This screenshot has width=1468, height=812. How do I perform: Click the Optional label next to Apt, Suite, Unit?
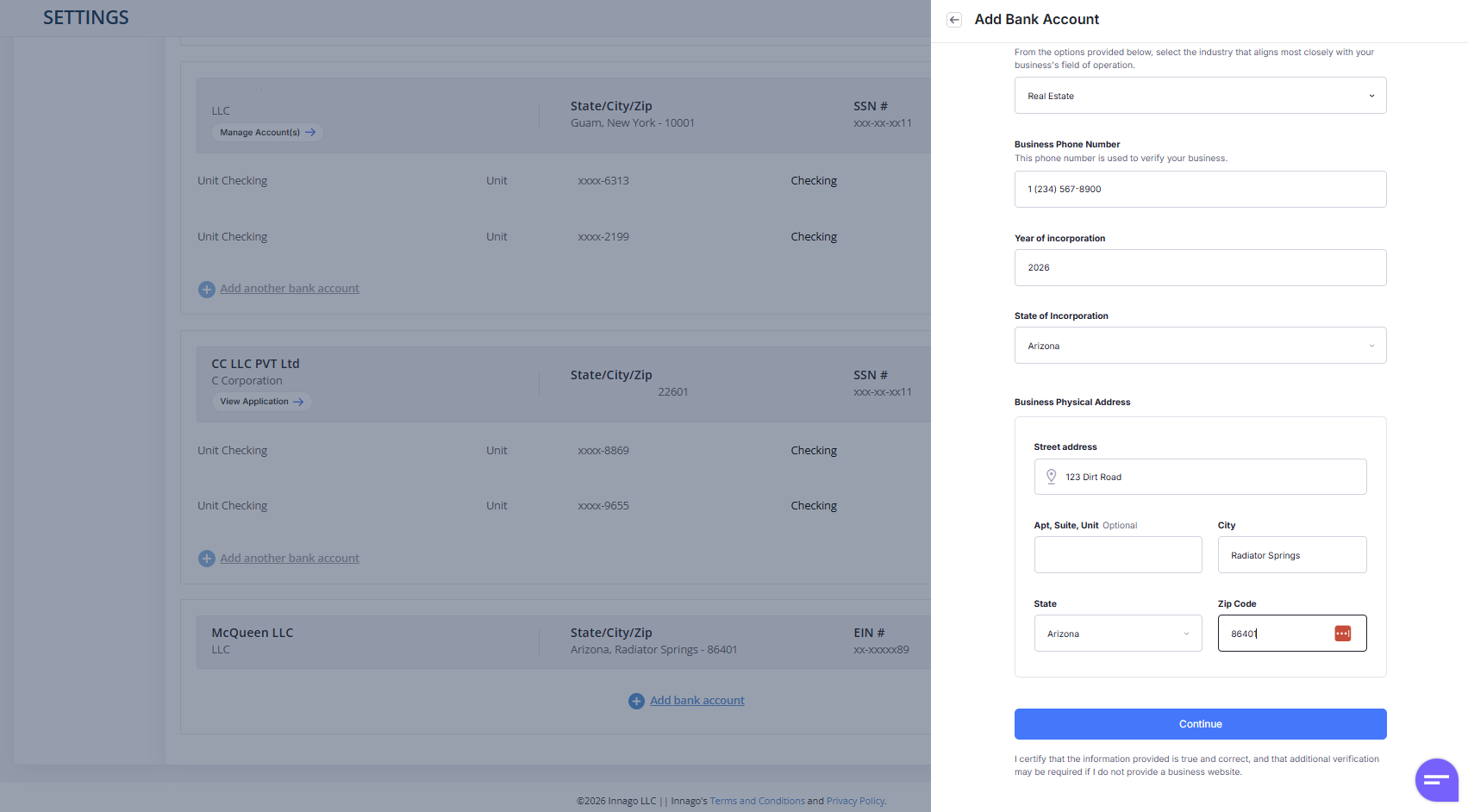click(1120, 526)
